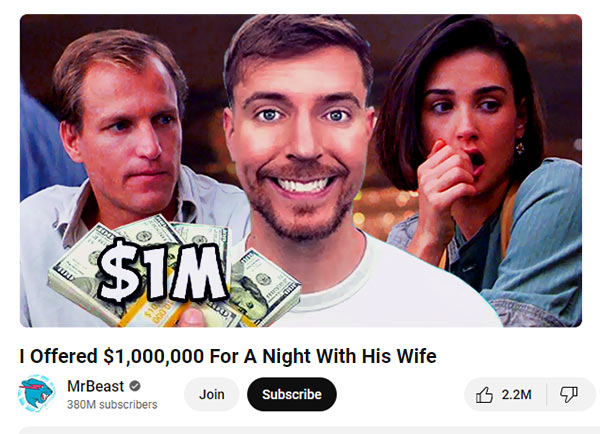Viewport: 600px width, 434px height.
Task: Click the smiling man in thumbnail center
Action: pos(300,130)
